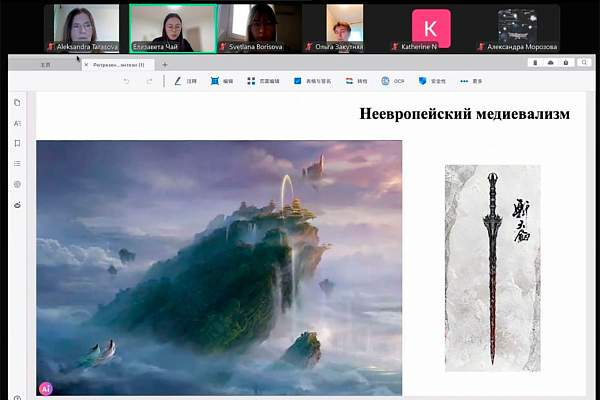Viewport: 600px width, 400px height.
Task: Click the cloud icon in title bar
Action: tap(550, 62)
